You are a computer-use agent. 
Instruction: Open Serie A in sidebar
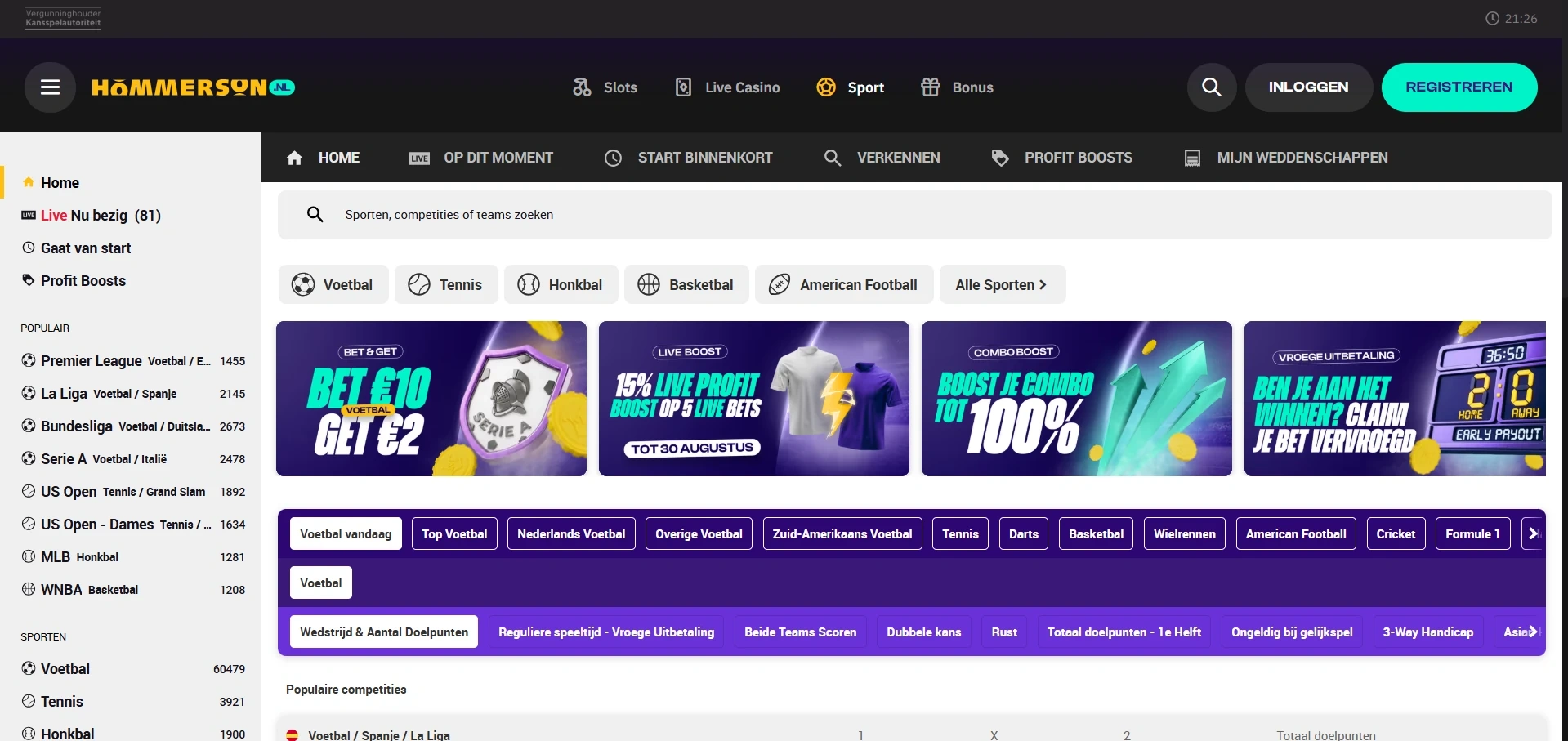tap(131, 458)
